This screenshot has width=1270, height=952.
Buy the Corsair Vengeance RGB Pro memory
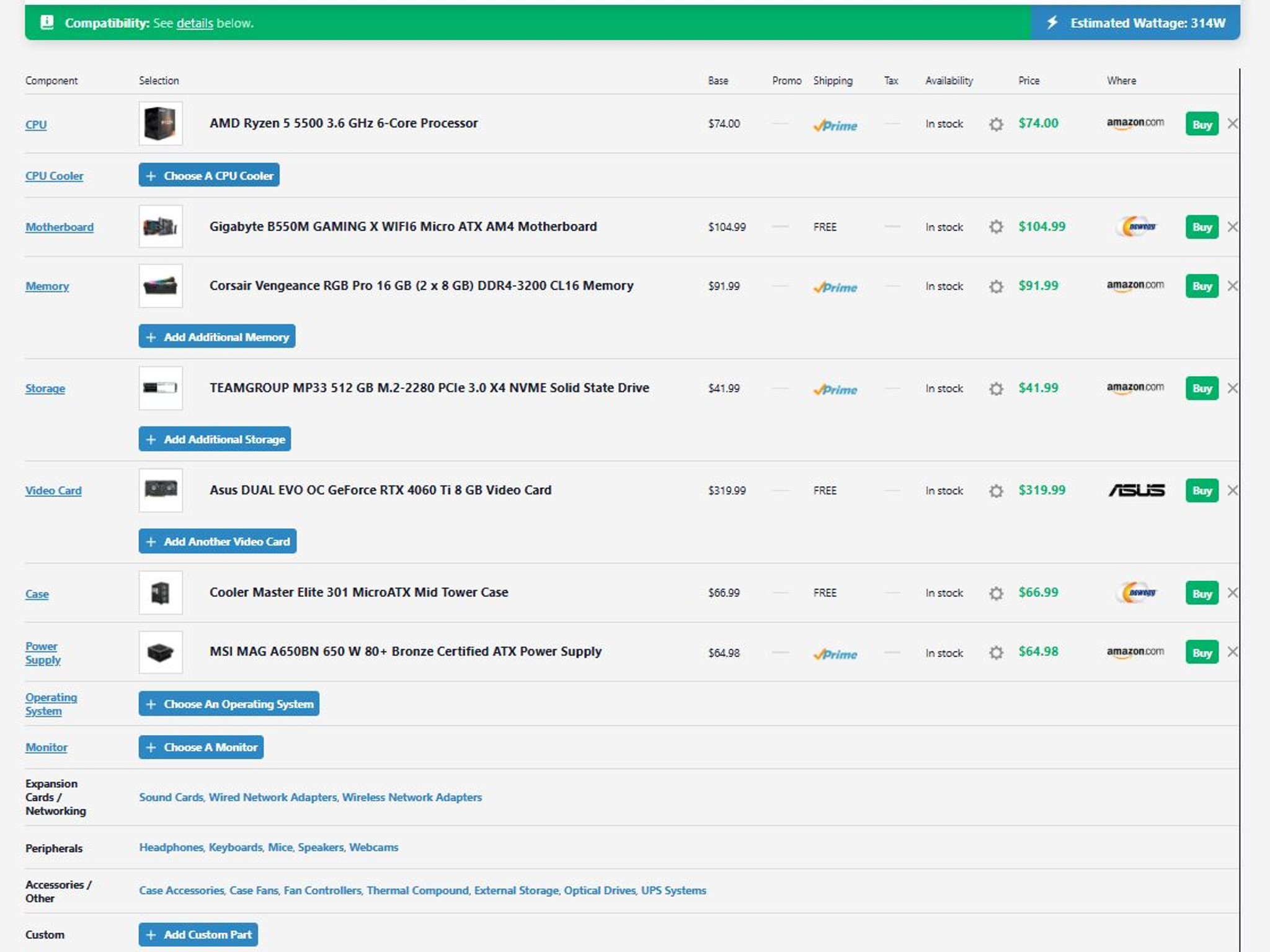(x=1202, y=286)
